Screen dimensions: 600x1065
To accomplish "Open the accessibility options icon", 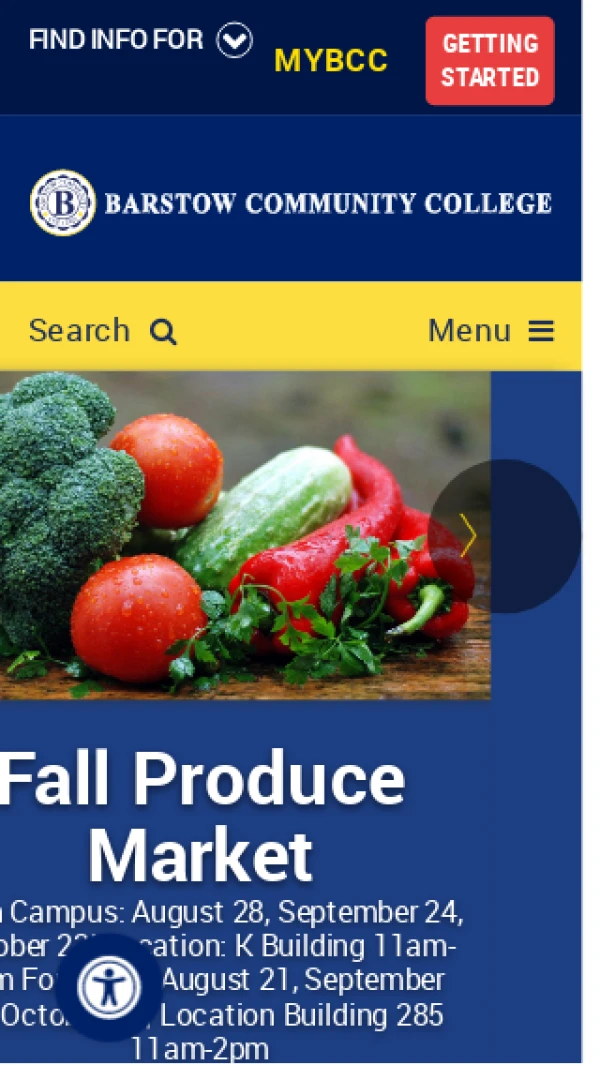I will pos(109,987).
